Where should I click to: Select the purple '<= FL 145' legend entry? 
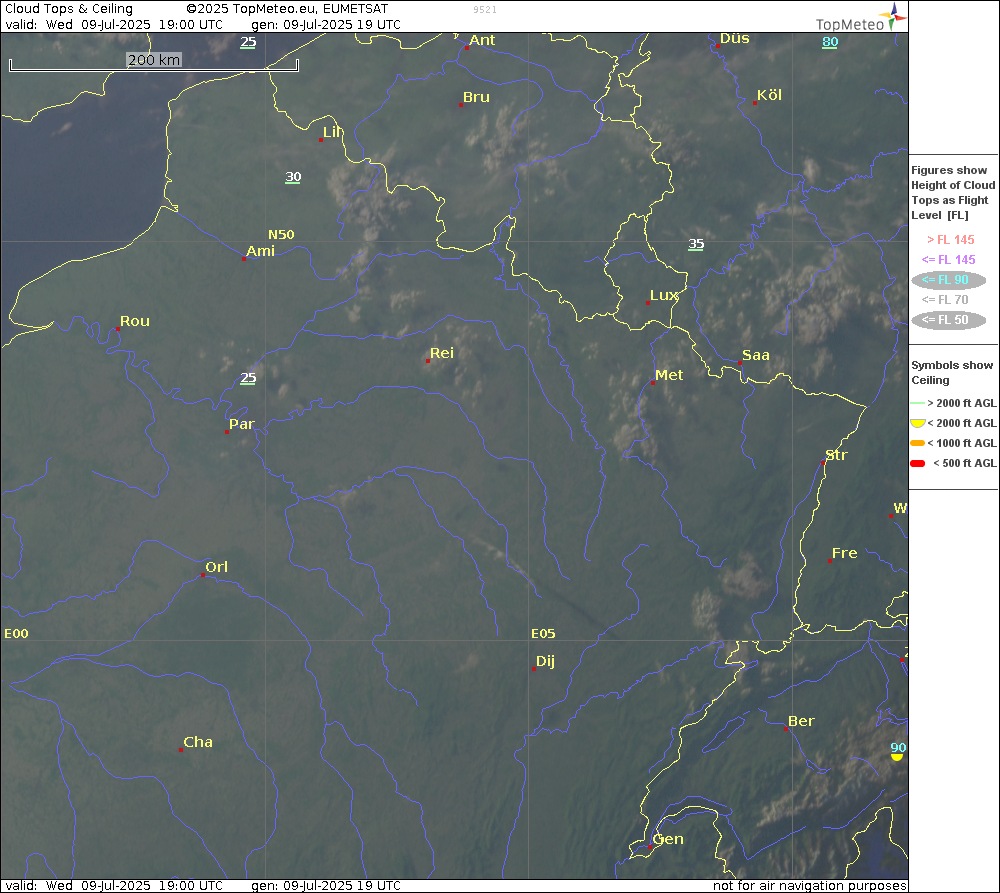(948, 260)
